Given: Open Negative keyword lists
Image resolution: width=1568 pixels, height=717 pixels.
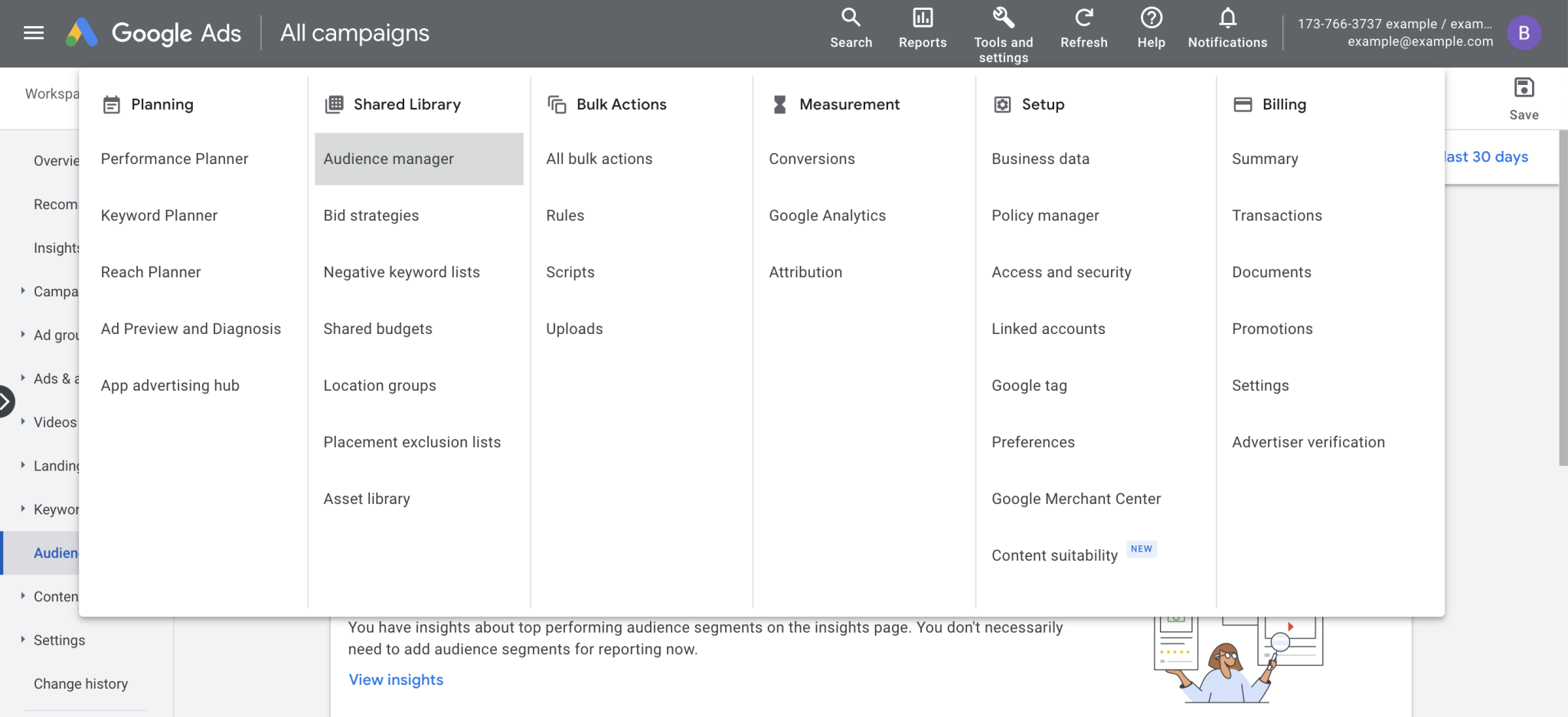Looking at the screenshot, I should [x=402, y=272].
